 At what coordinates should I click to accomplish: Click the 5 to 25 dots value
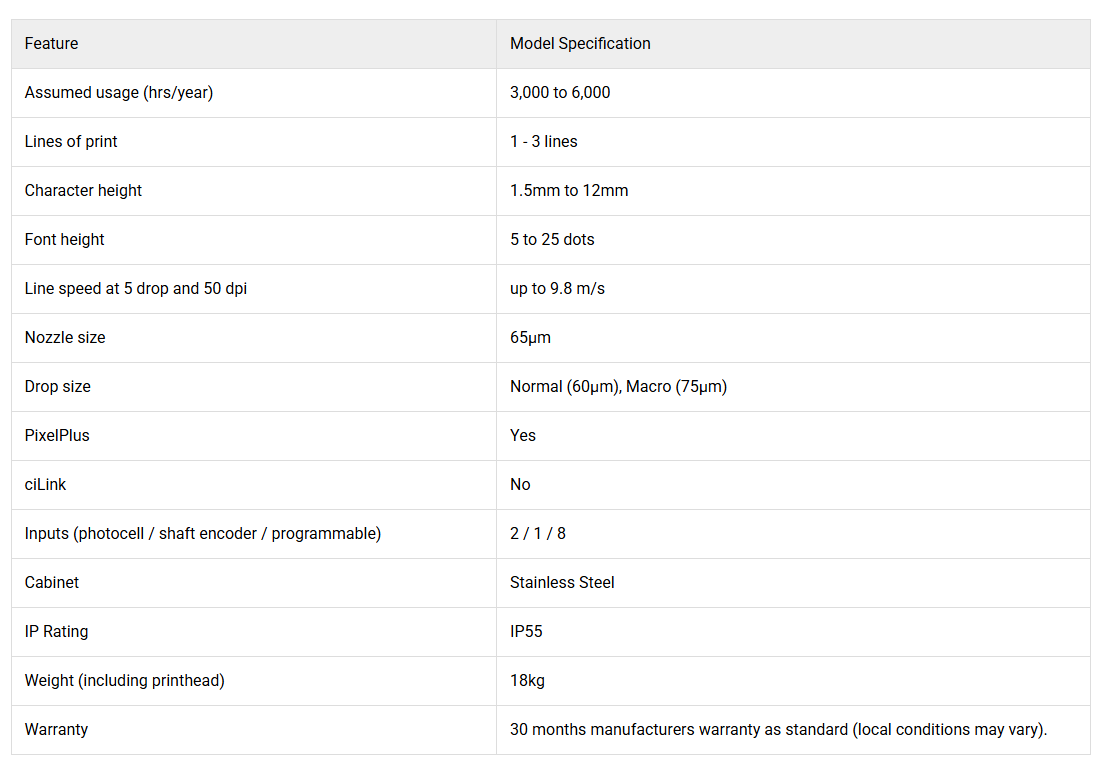pos(552,240)
